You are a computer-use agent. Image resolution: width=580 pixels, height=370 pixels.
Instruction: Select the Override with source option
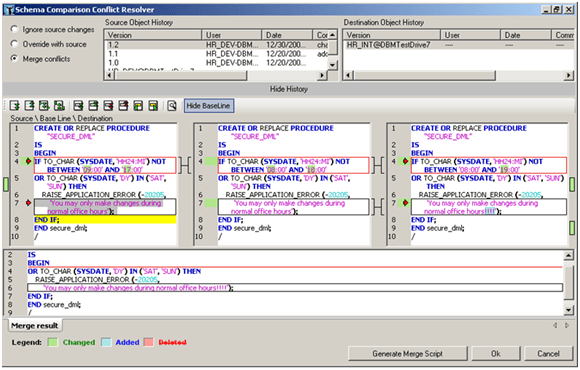point(14,44)
